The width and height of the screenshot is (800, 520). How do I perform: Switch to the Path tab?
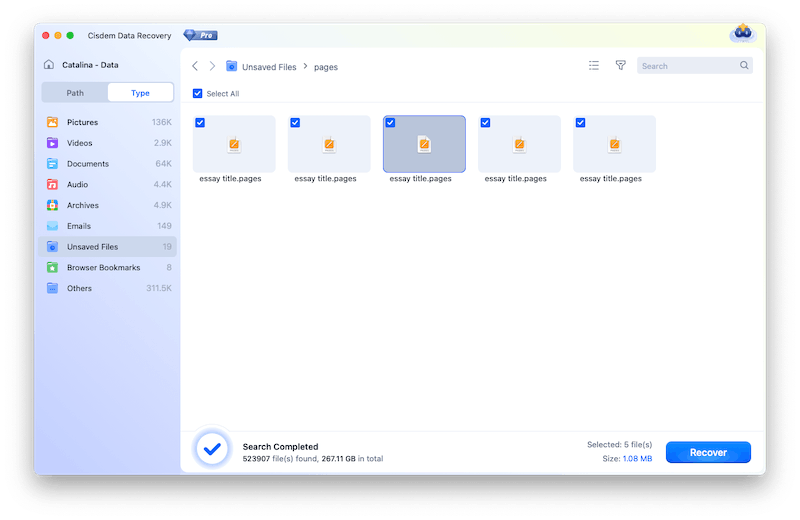click(x=75, y=93)
